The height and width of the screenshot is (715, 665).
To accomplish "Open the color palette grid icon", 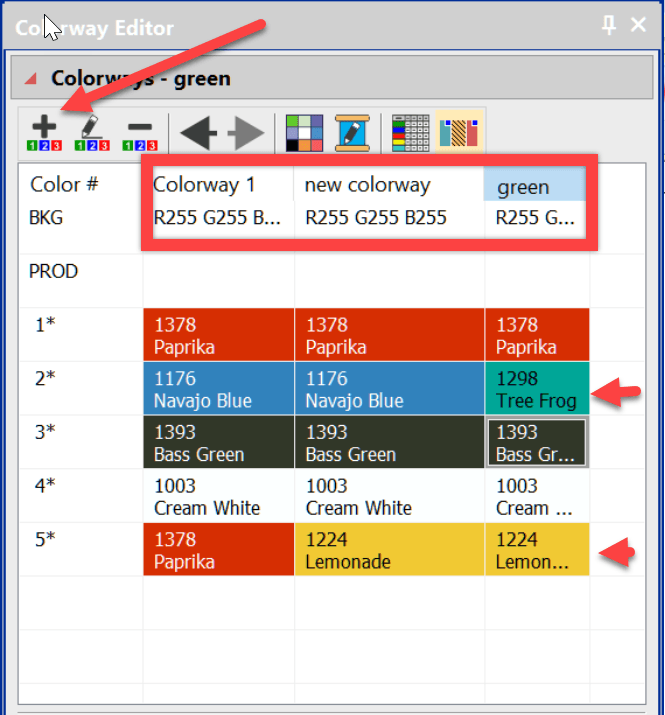I will (x=304, y=133).
